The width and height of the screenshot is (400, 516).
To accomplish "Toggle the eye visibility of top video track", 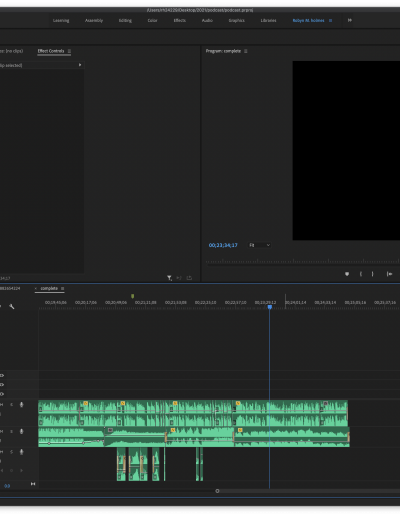I will click(x=2, y=375).
